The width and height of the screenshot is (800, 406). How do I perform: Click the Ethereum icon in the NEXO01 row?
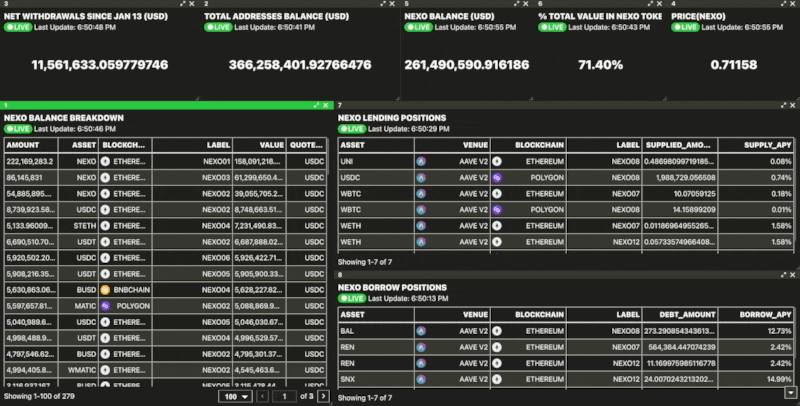point(105,161)
